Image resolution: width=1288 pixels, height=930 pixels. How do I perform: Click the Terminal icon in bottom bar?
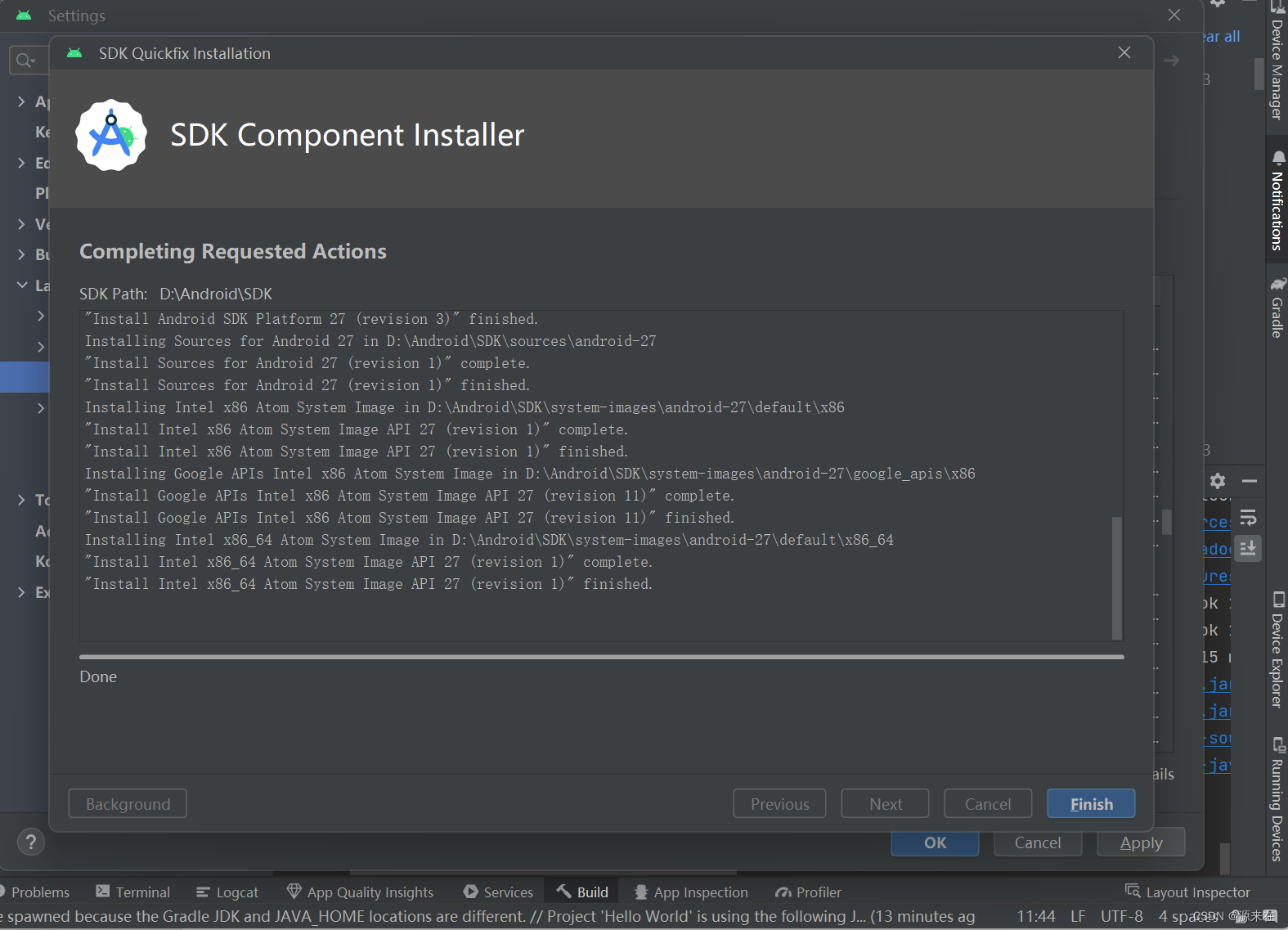102,892
